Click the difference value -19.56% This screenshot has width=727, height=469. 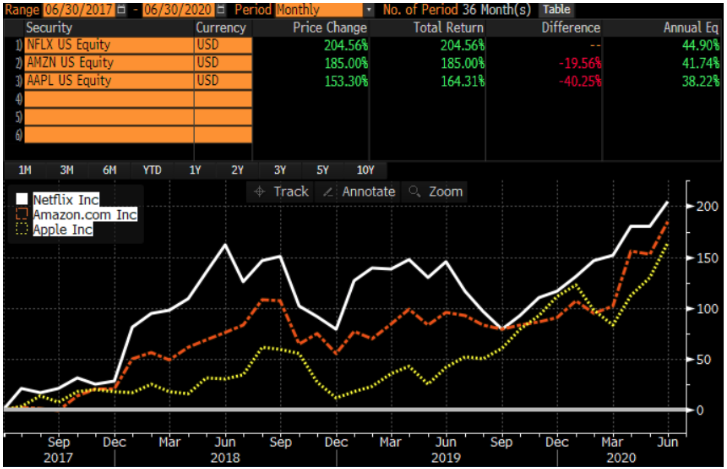pos(580,63)
